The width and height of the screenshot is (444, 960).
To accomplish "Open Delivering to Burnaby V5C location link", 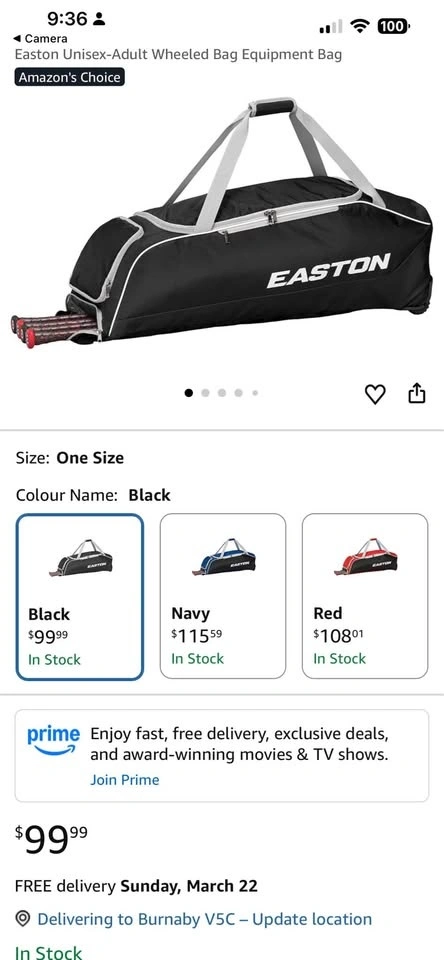I will (205, 919).
